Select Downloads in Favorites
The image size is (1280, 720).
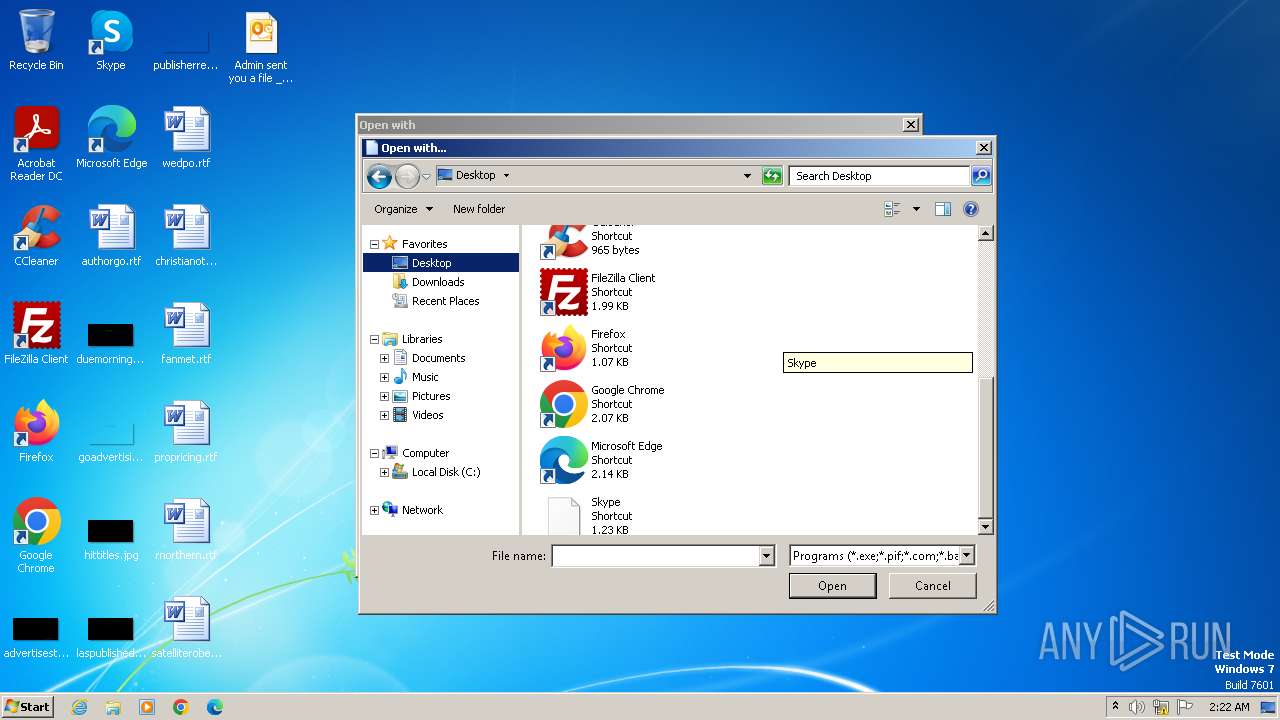pos(438,282)
